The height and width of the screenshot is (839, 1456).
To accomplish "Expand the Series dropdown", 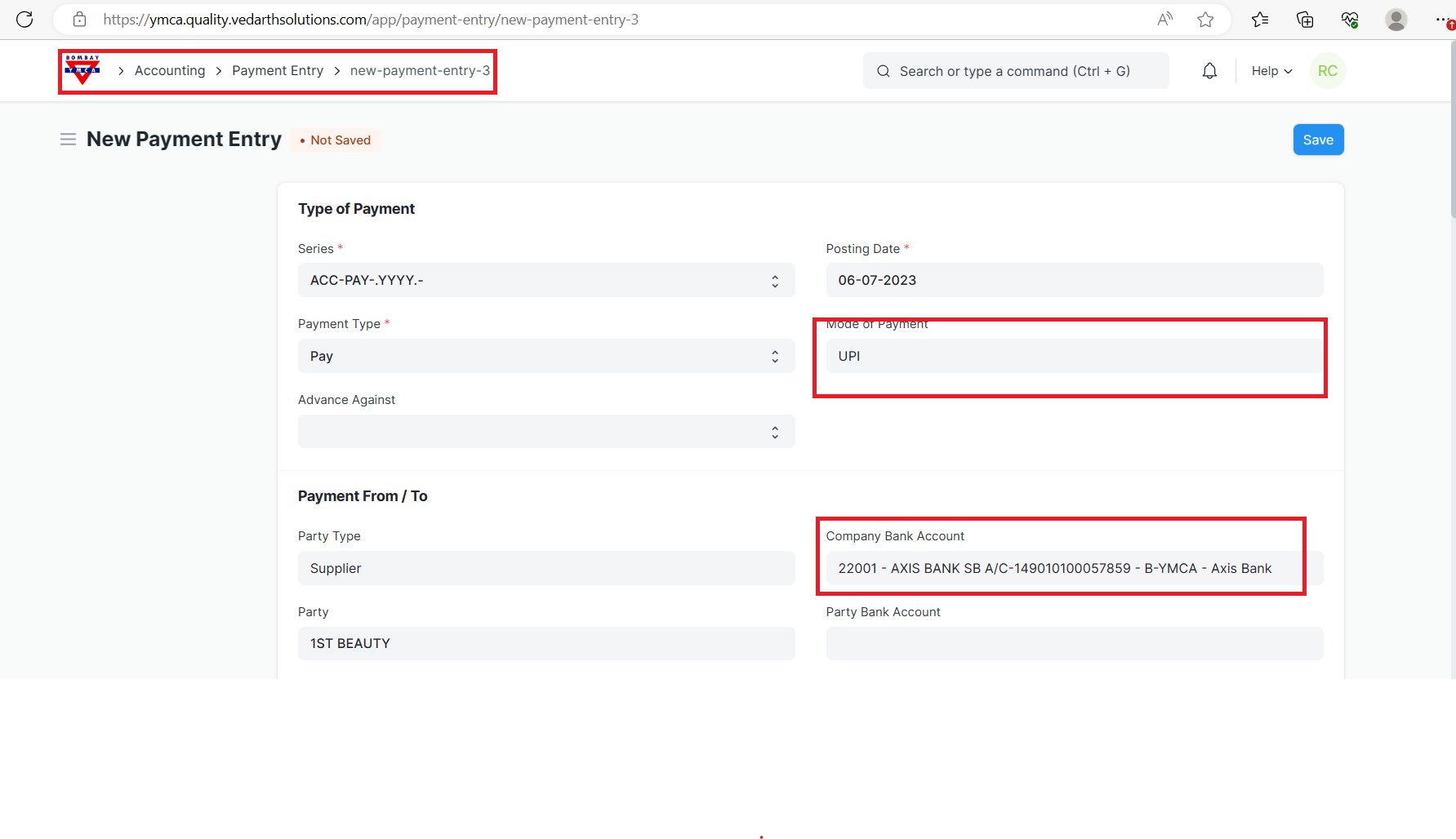I will (x=545, y=280).
